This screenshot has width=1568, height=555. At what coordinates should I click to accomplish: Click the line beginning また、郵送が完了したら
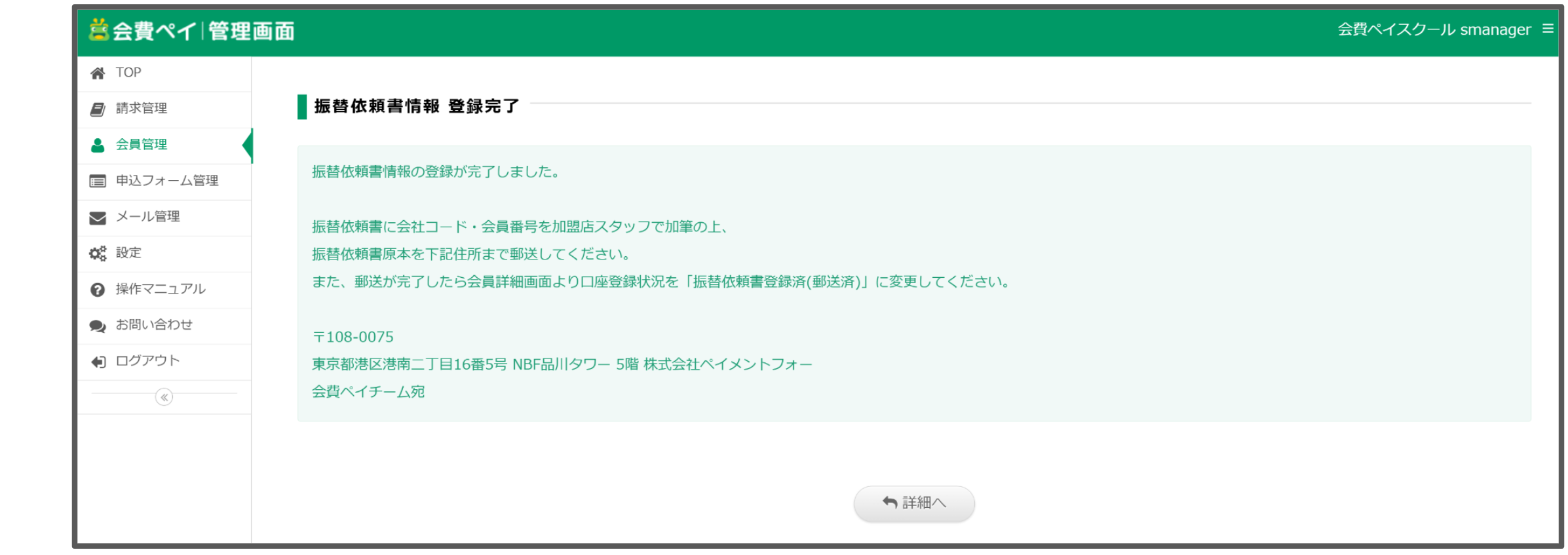[662, 282]
